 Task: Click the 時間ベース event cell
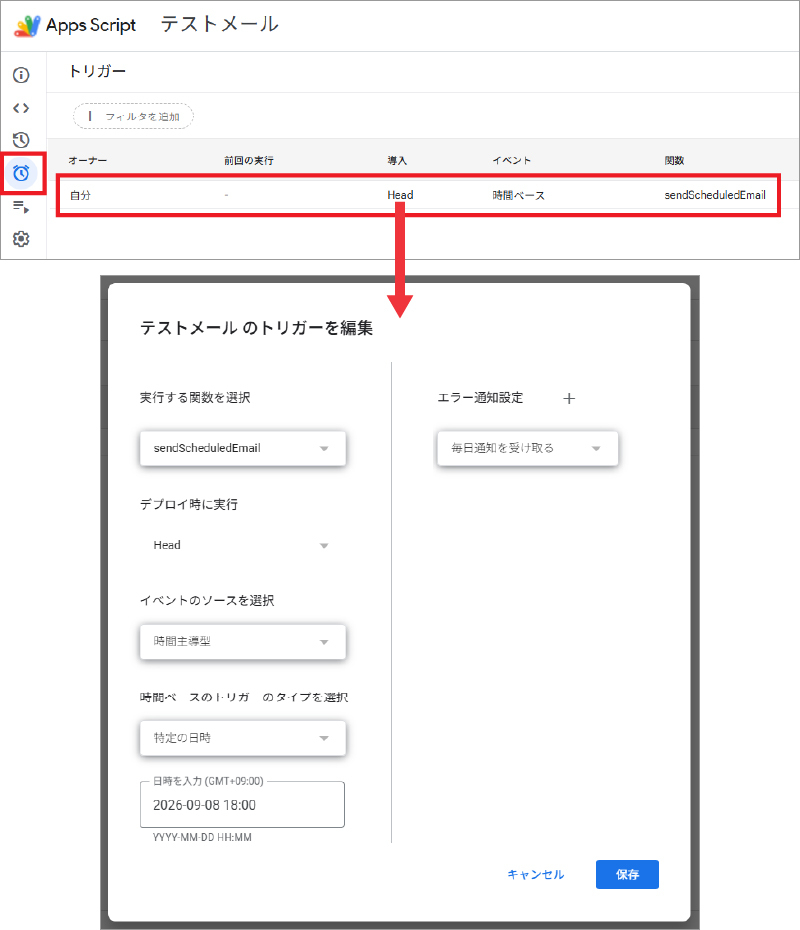(518, 195)
